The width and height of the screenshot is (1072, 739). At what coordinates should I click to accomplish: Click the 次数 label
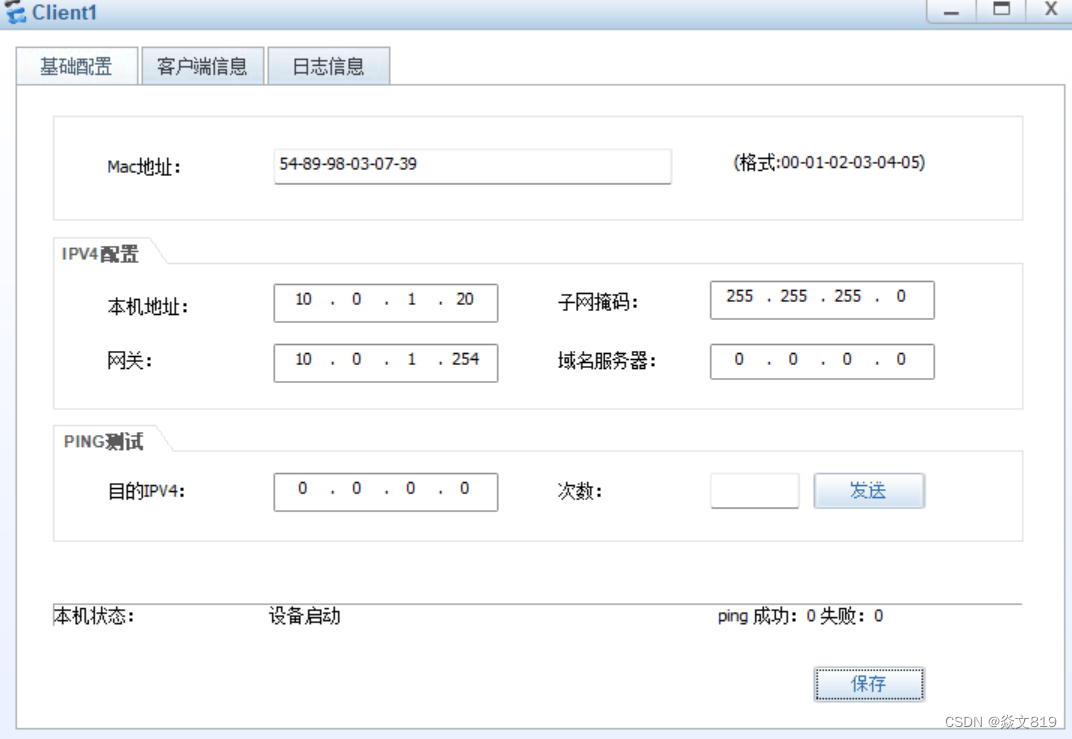point(580,491)
